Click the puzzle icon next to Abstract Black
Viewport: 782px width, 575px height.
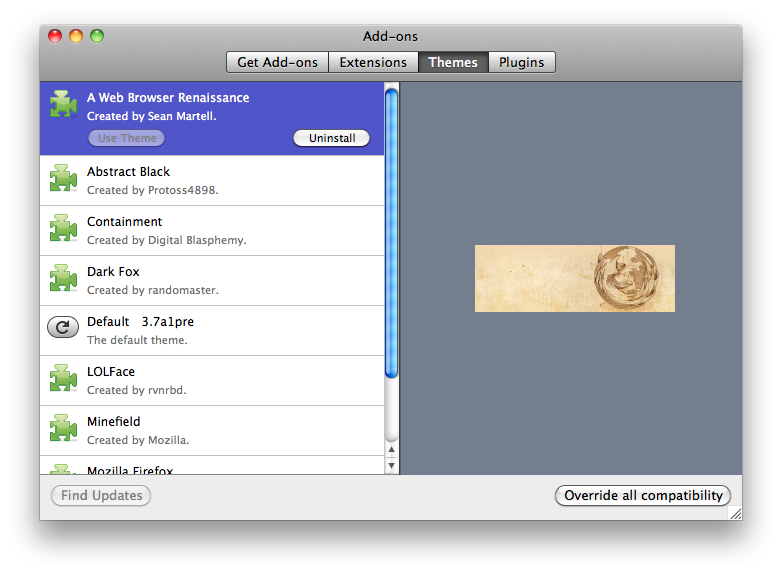(63, 178)
